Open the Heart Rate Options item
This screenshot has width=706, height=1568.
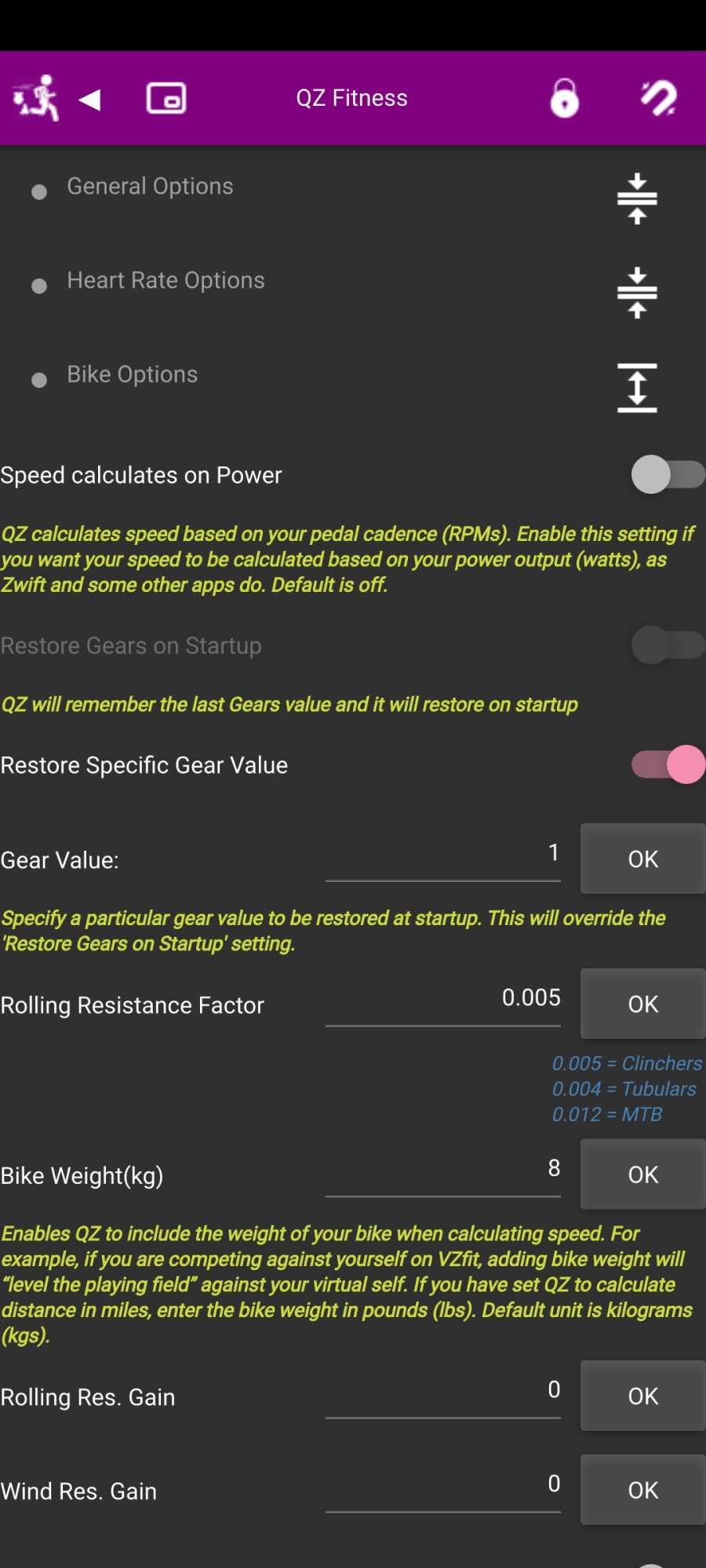click(x=166, y=281)
